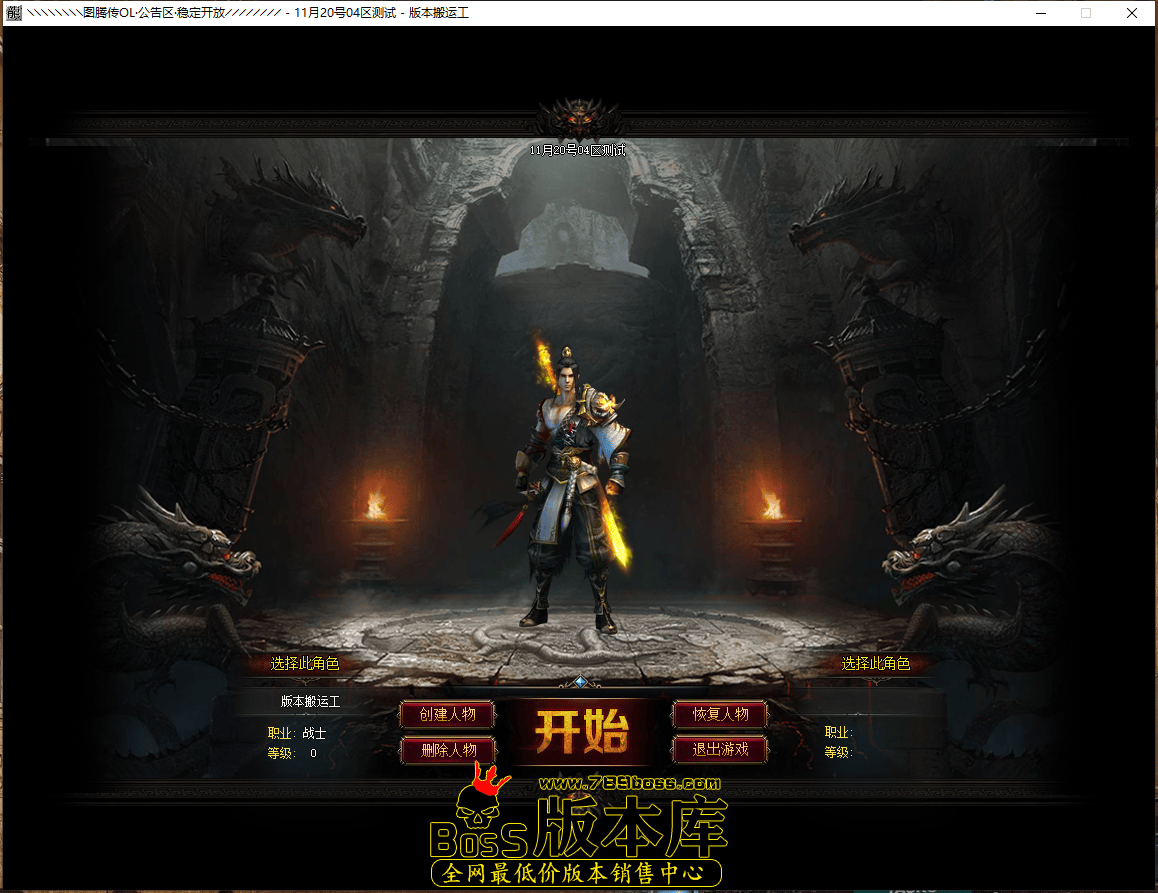
Task: Click the blue gem ornament above 开始
Action: click(580, 681)
